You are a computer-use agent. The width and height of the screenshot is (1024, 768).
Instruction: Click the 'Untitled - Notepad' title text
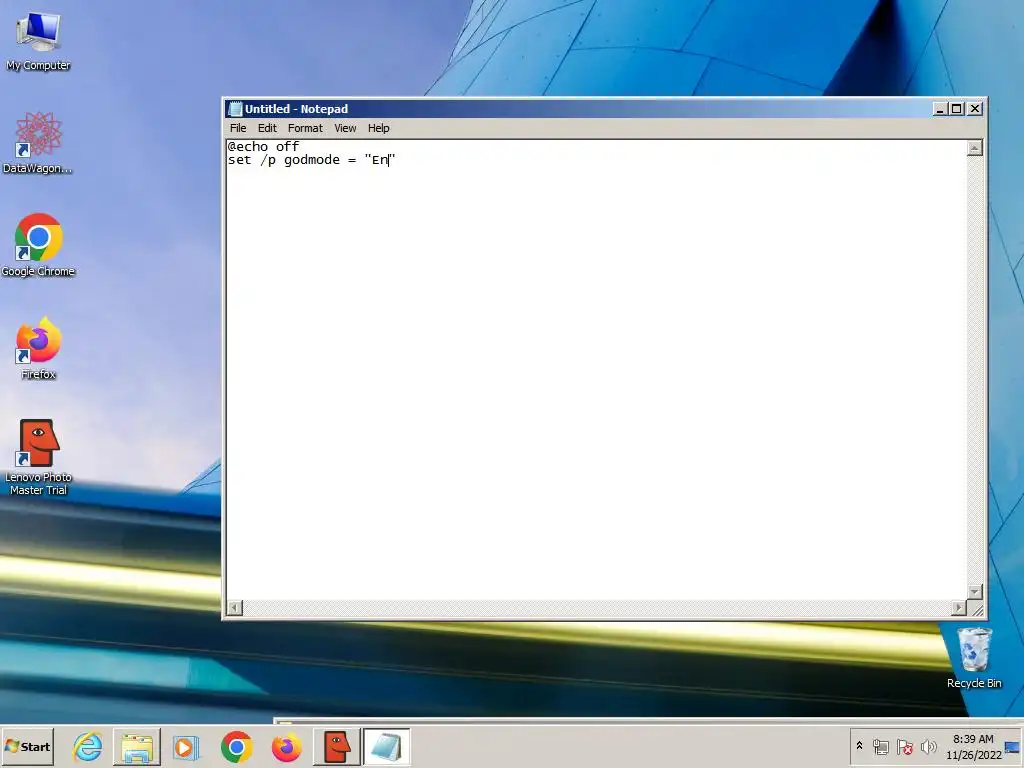296,109
